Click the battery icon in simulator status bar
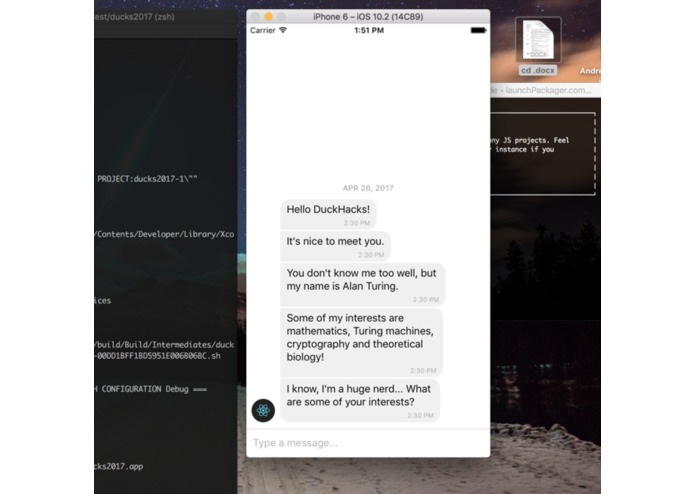The image size is (695, 494). (x=478, y=30)
